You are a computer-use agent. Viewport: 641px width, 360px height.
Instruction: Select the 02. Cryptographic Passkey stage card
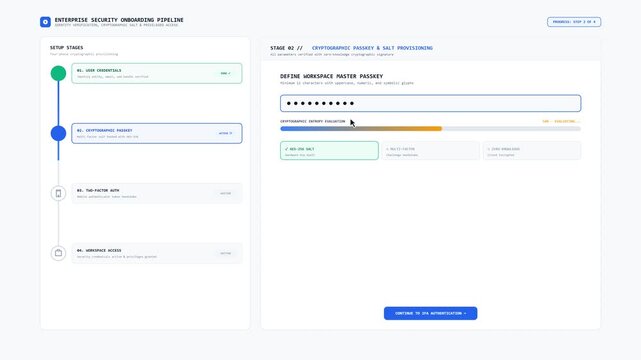pyautogui.click(x=157, y=133)
